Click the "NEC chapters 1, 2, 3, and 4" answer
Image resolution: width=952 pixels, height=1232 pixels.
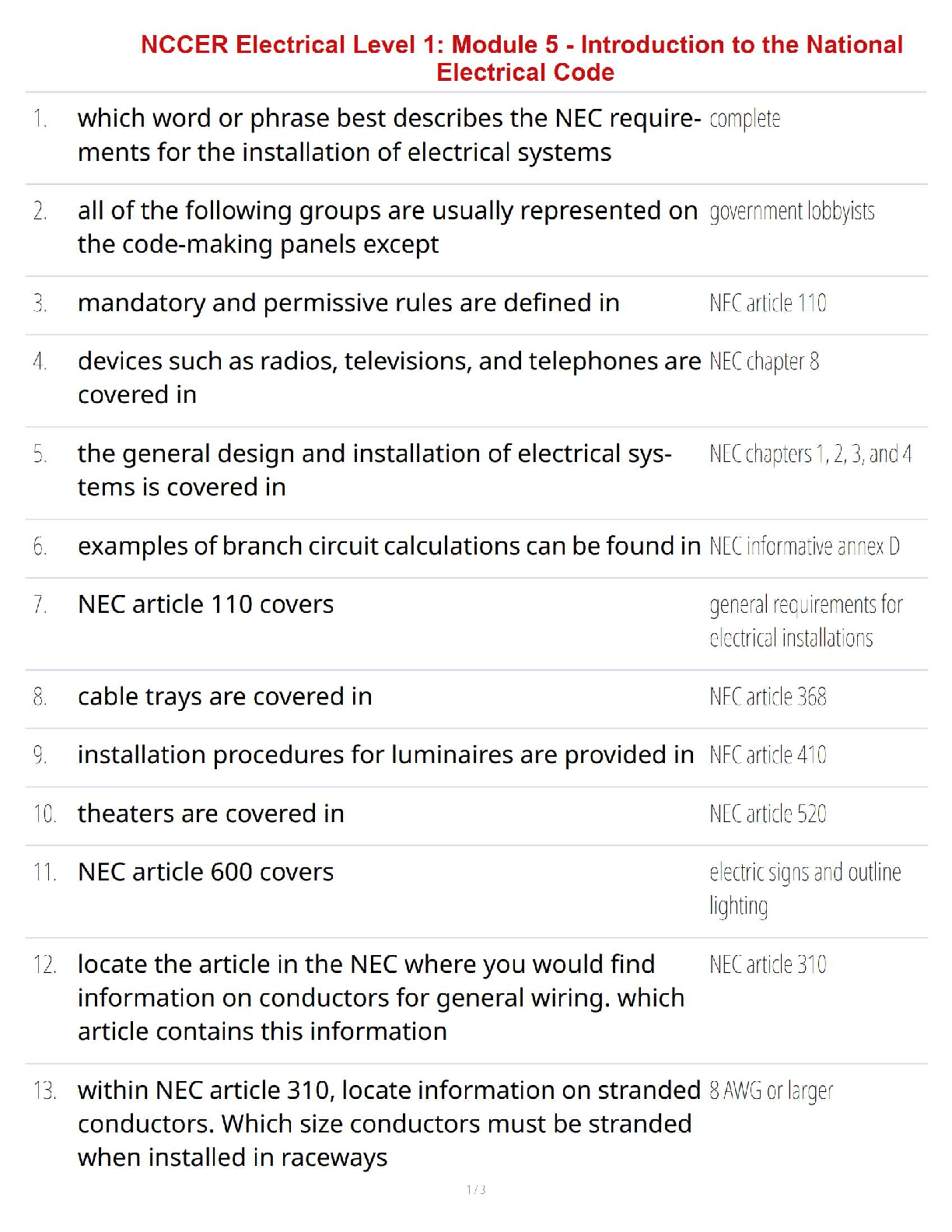coord(810,454)
